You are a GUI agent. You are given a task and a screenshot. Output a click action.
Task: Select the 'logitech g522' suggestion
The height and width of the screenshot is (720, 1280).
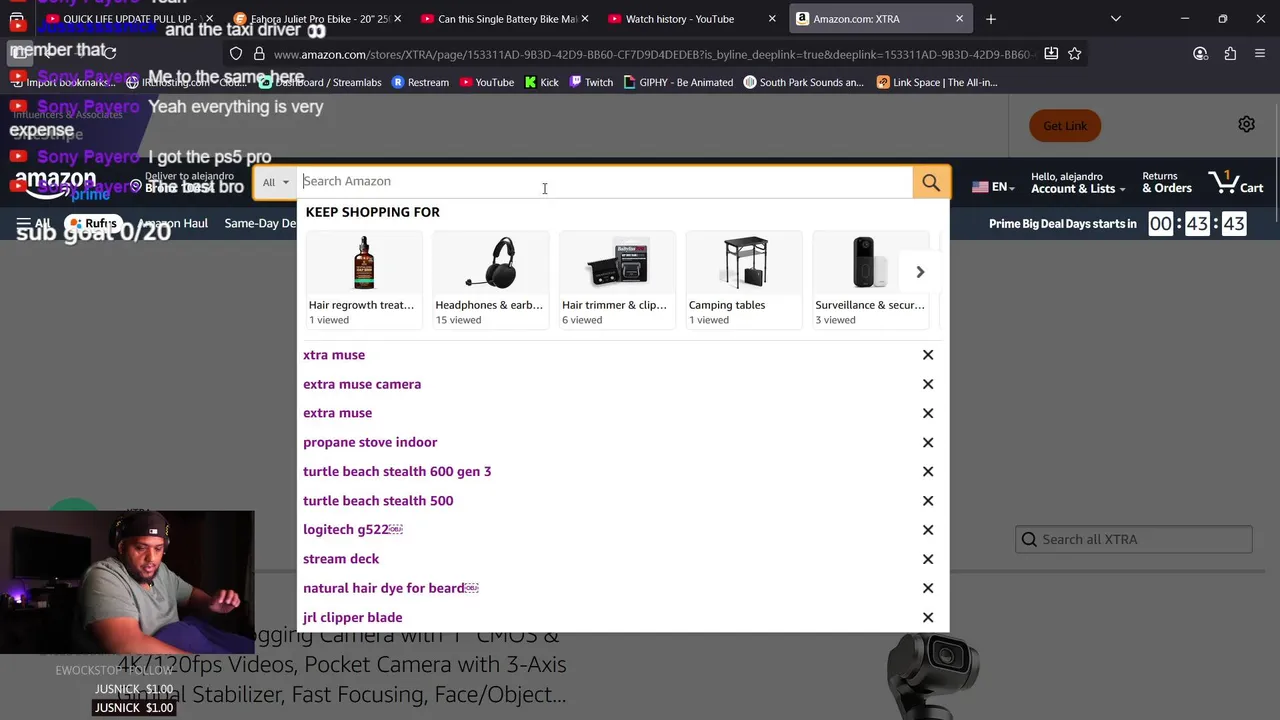point(352,530)
